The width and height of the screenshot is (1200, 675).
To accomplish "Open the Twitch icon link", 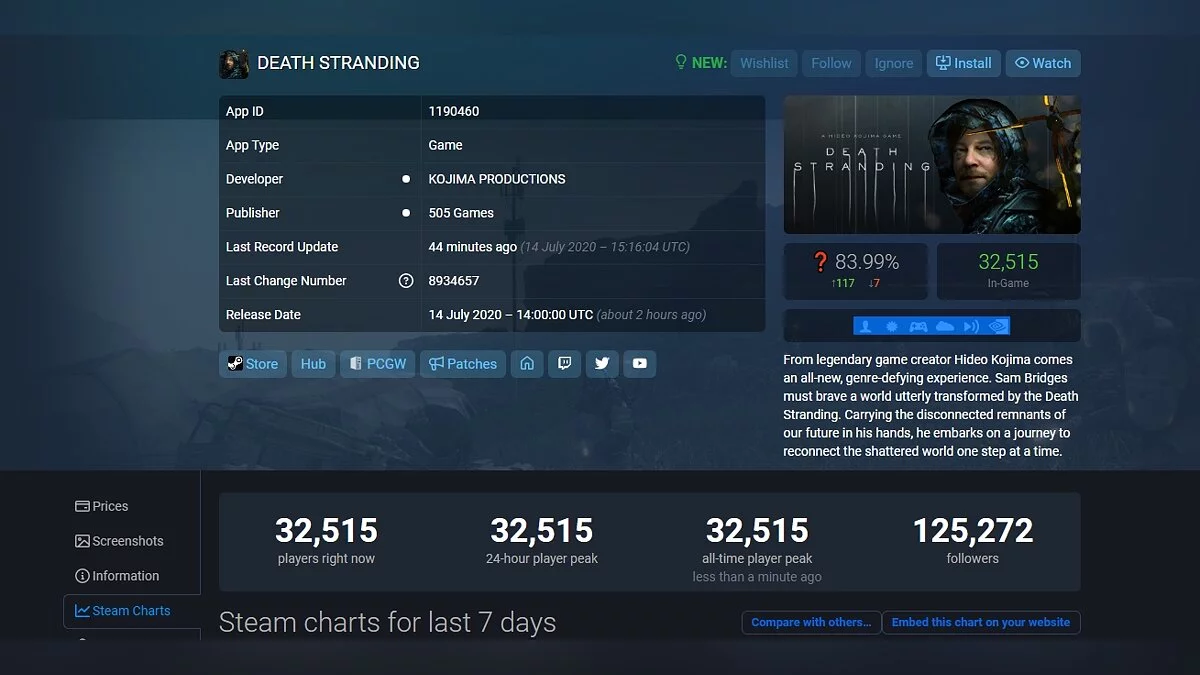I will [x=564, y=364].
